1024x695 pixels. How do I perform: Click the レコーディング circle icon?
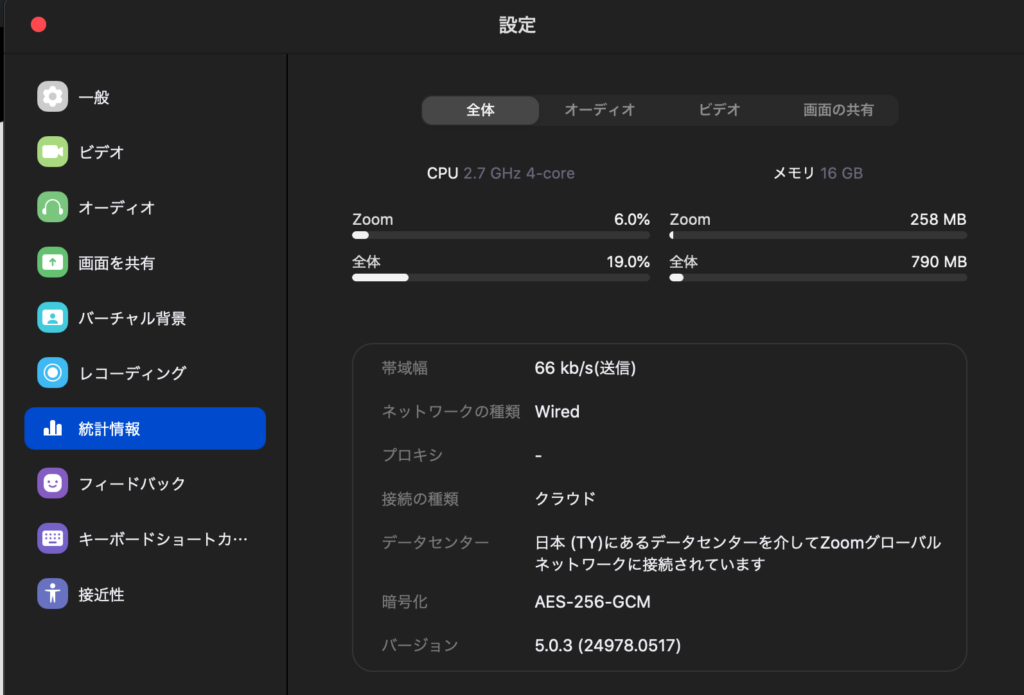pos(52,372)
